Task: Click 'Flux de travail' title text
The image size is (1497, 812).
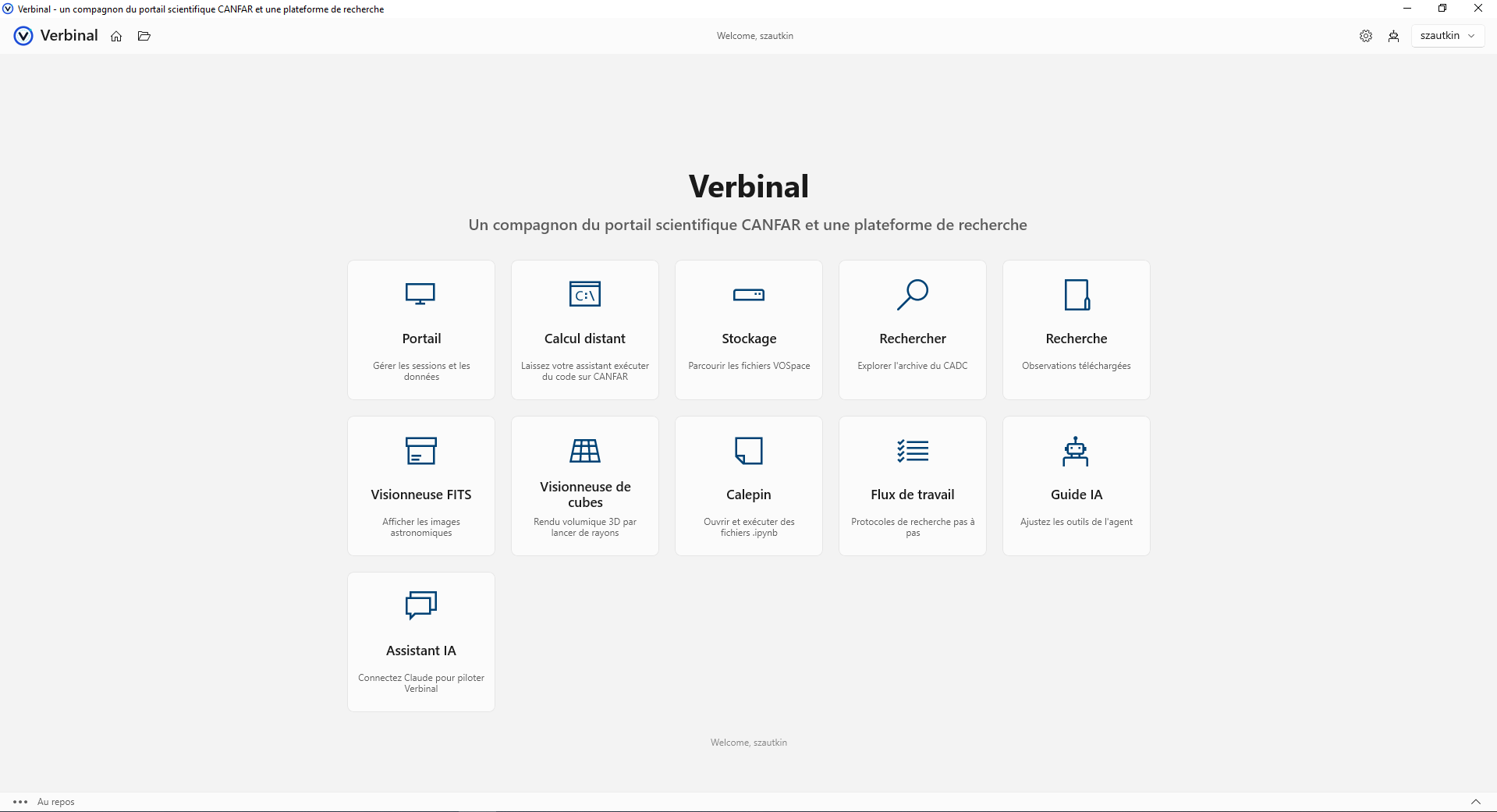Action: coord(913,495)
